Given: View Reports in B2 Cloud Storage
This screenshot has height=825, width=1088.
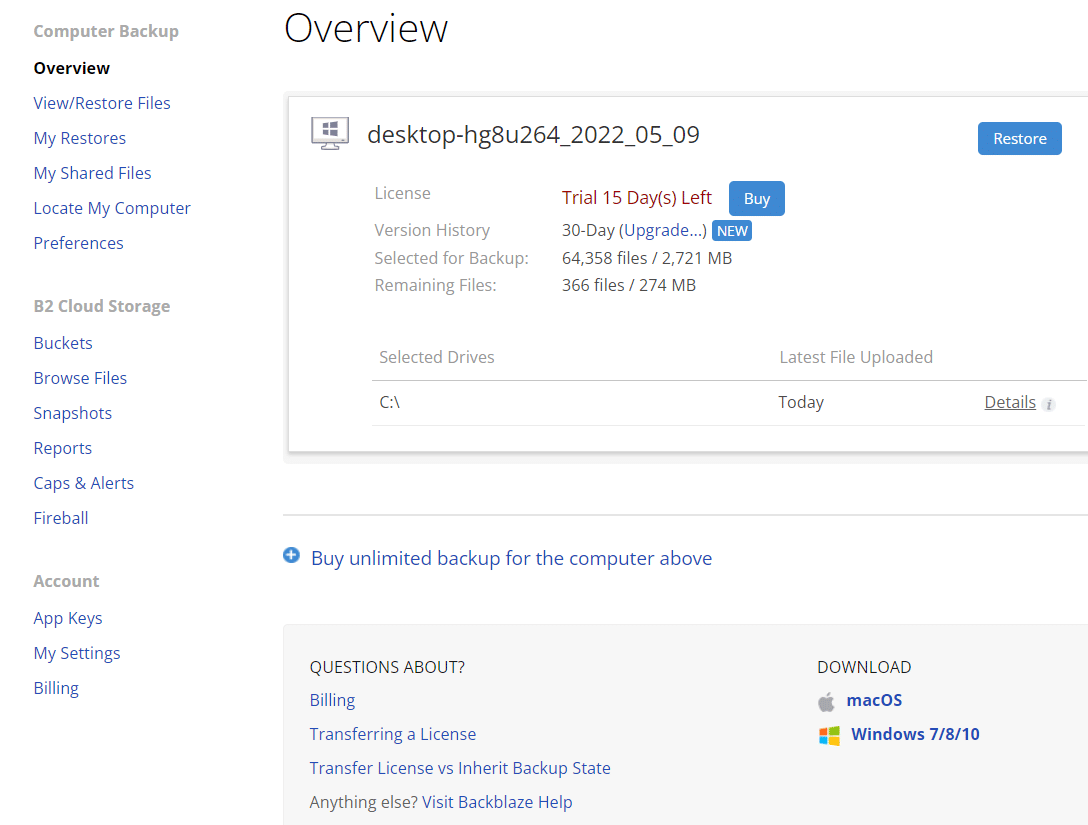Looking at the screenshot, I should tap(62, 448).
